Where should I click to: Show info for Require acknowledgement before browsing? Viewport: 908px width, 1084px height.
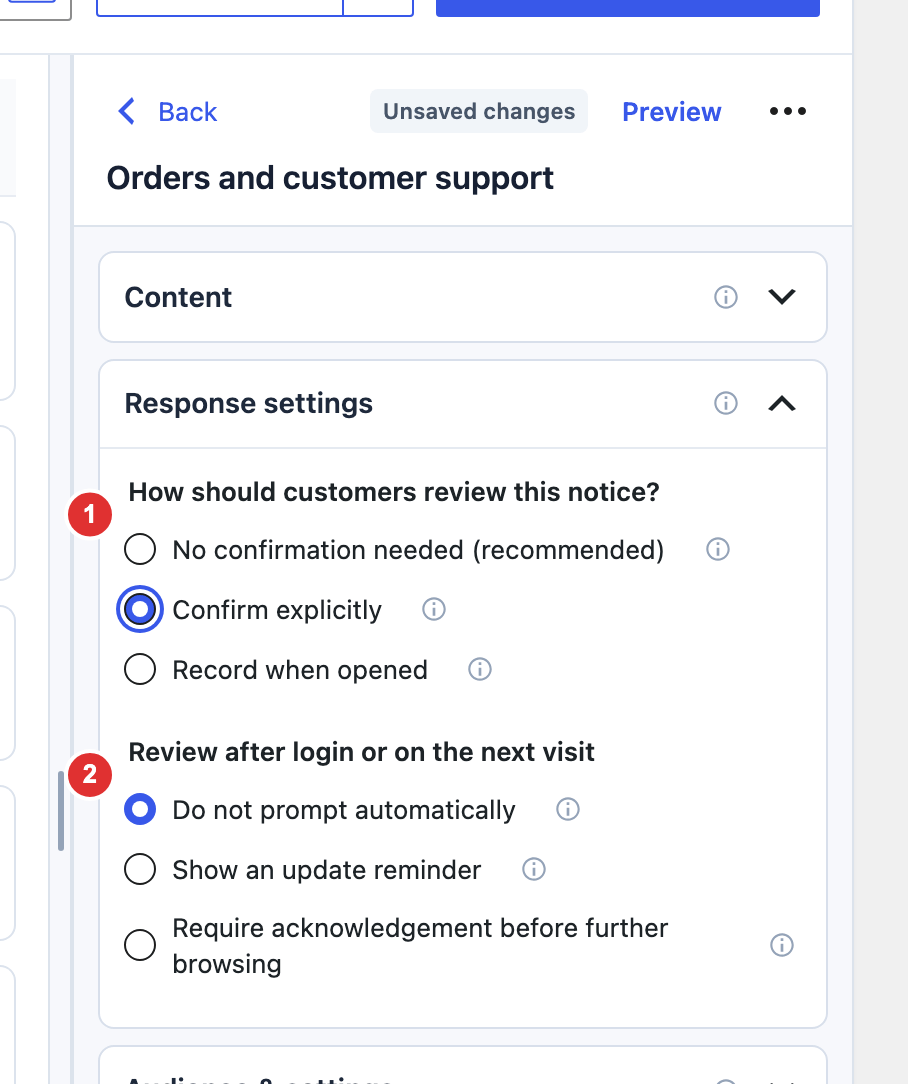(782, 945)
